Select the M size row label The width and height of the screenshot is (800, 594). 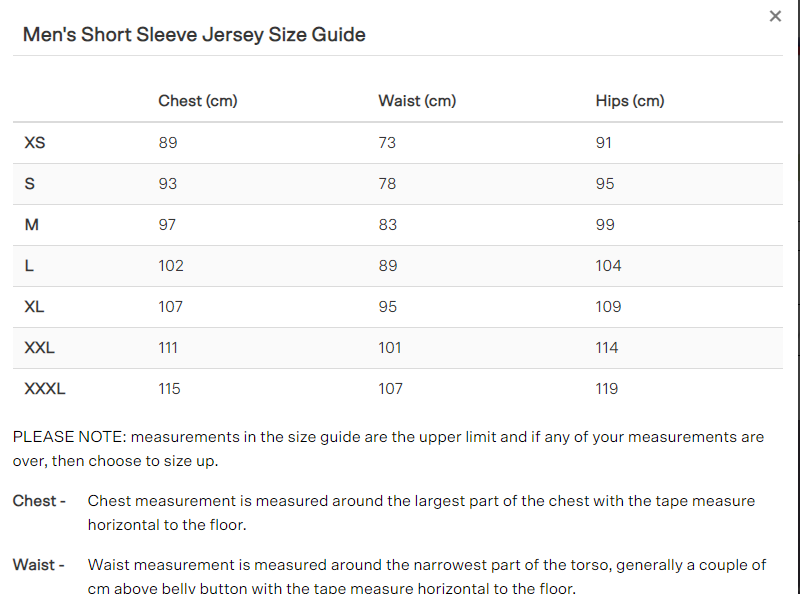[x=31, y=225]
